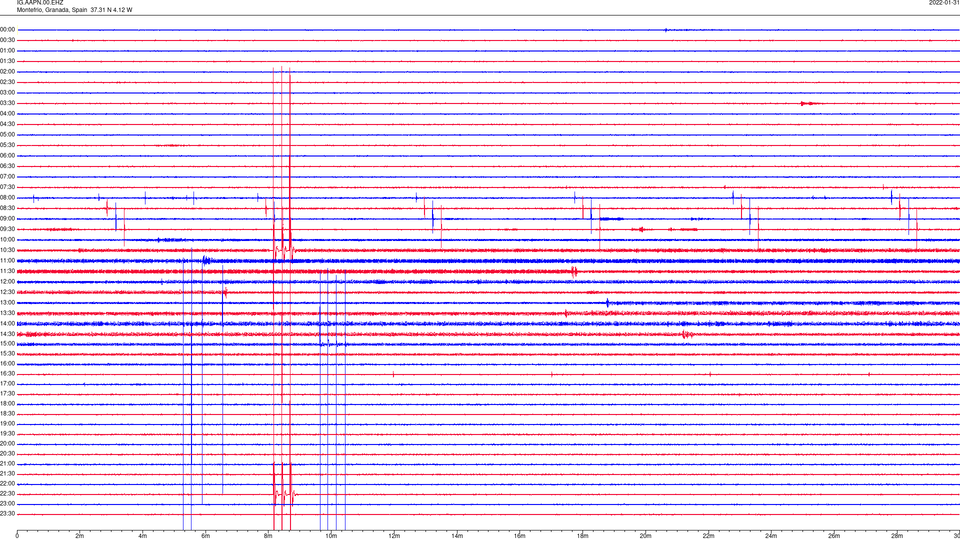Select the 15:30 time row label

(7, 354)
